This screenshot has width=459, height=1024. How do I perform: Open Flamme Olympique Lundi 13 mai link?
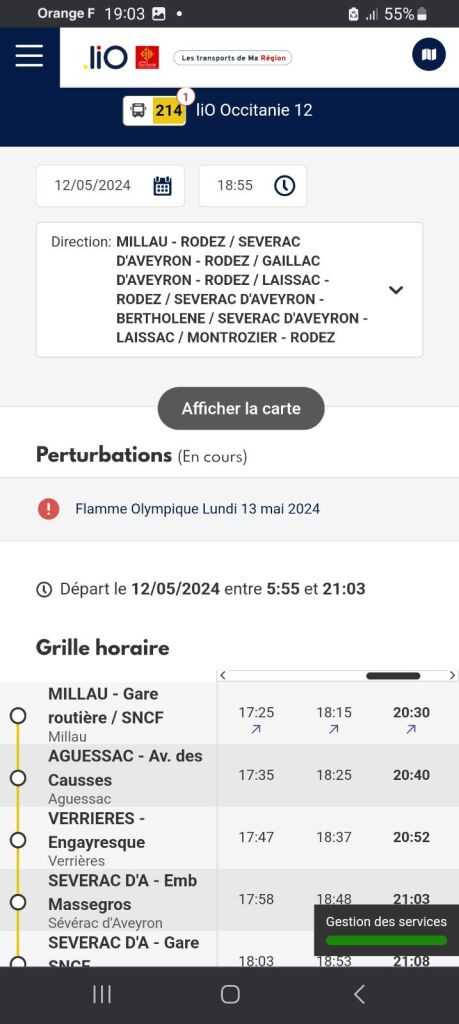click(x=198, y=509)
